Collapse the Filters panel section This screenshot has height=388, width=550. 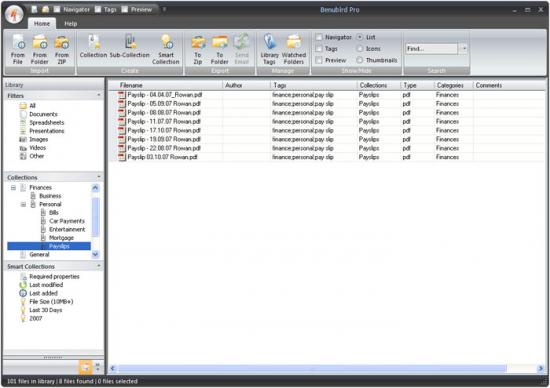click(99, 95)
